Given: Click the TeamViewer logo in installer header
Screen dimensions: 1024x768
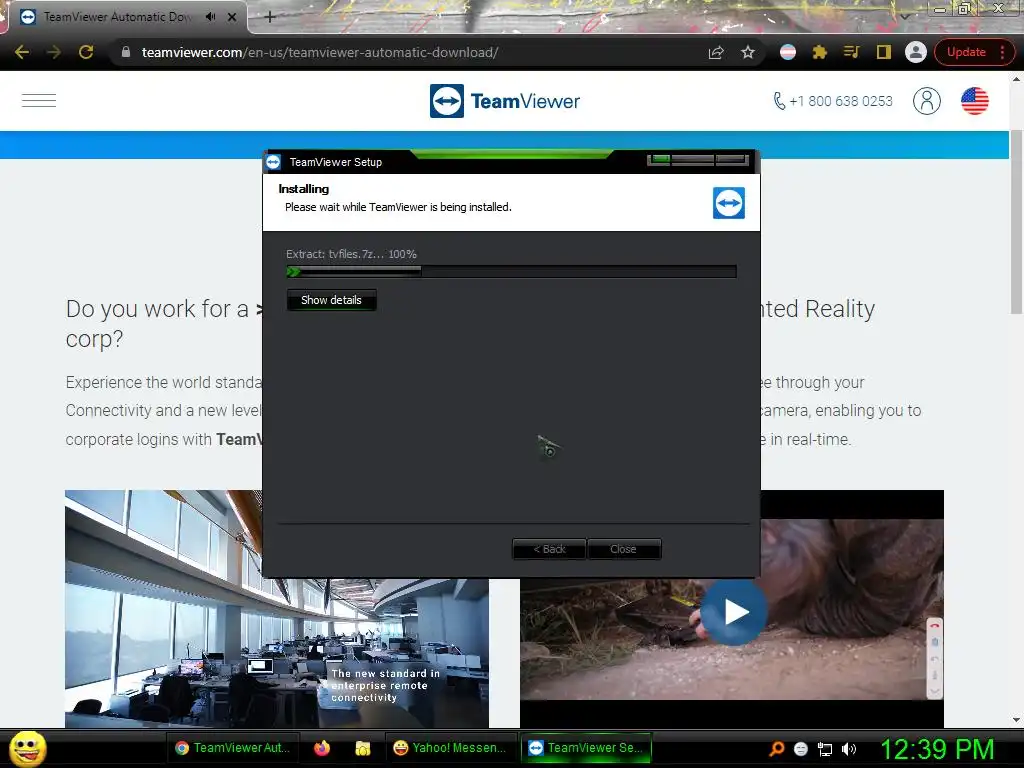Looking at the screenshot, I should tap(729, 203).
